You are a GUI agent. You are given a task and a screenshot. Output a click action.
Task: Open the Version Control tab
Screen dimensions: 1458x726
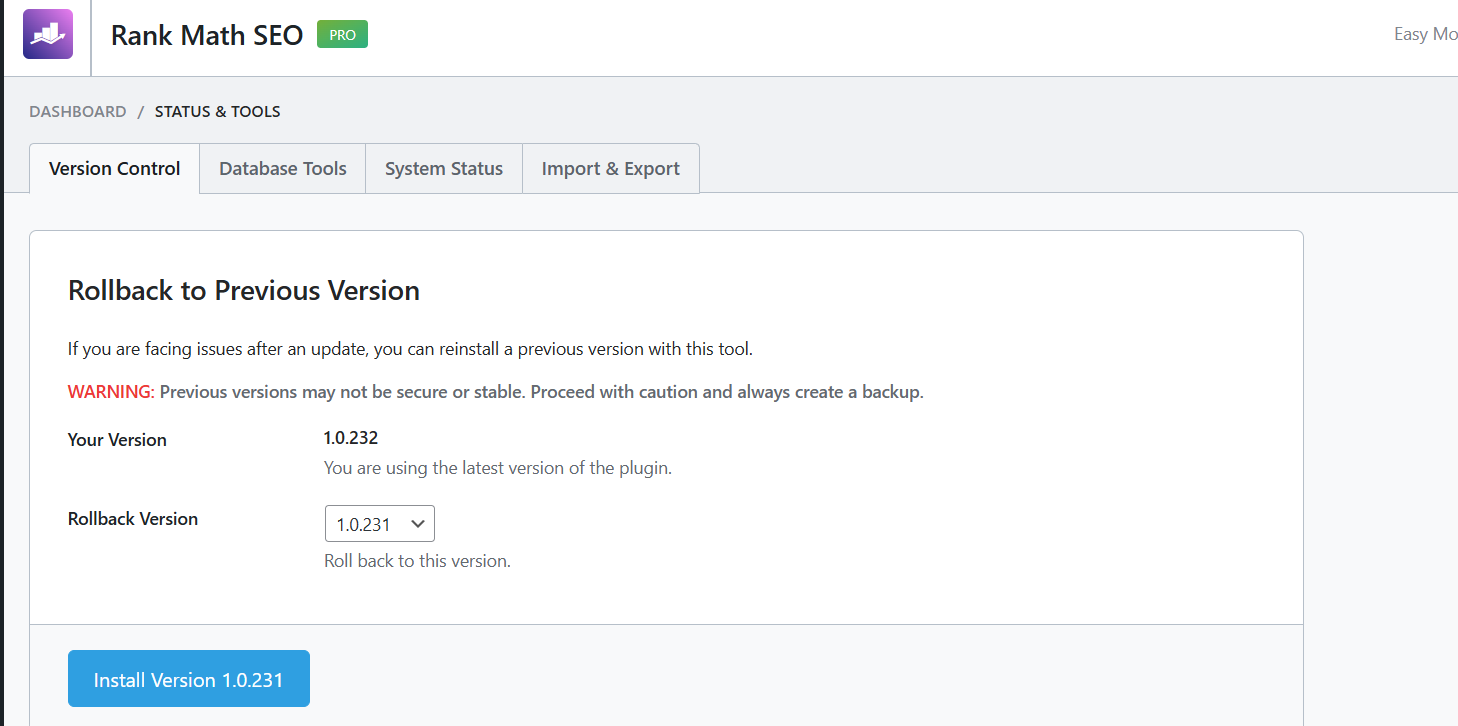click(114, 169)
